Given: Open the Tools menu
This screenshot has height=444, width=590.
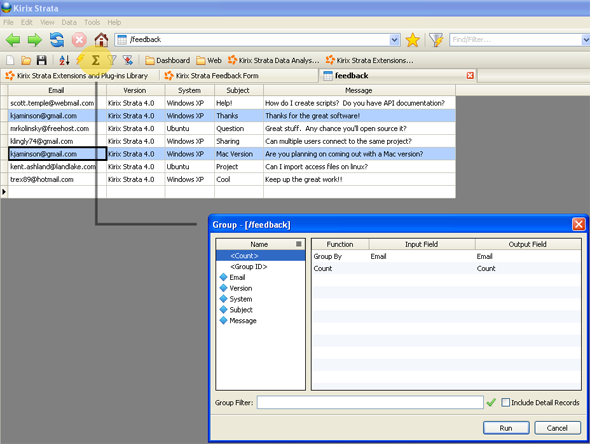Looking at the screenshot, I should [x=92, y=22].
